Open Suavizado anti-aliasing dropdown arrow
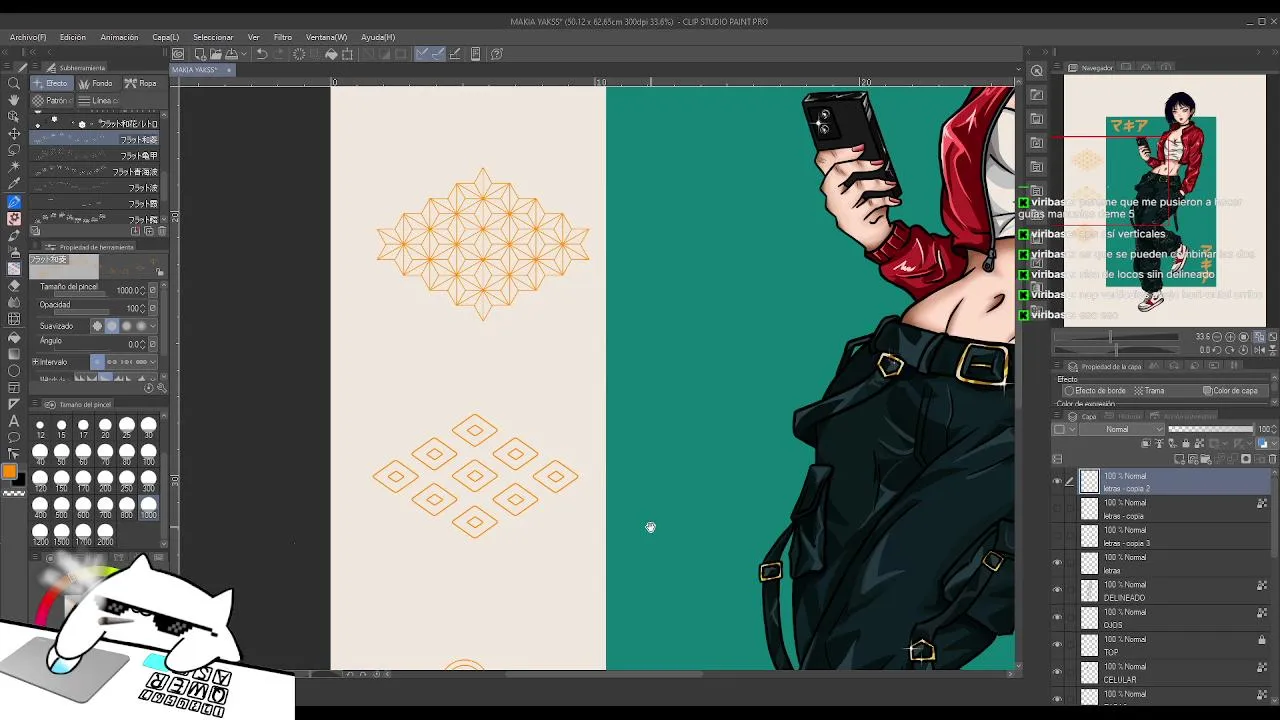 tap(153, 326)
